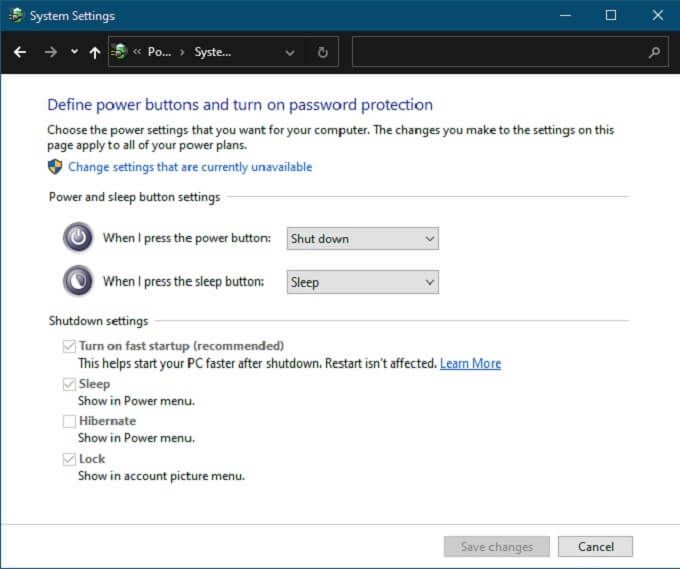This screenshot has width=680, height=569.
Task: Toggle the Lock checkbox
Action: pos(69,459)
